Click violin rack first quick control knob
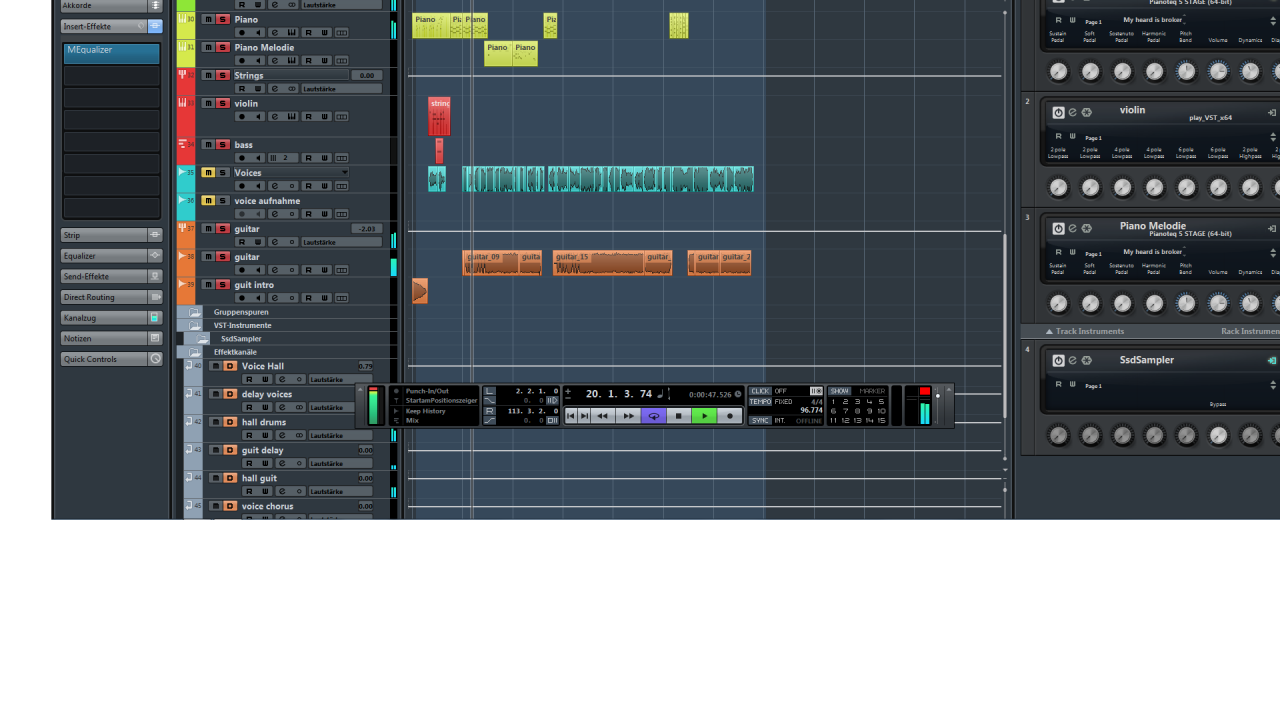The height and width of the screenshot is (720, 1280). 1058,188
